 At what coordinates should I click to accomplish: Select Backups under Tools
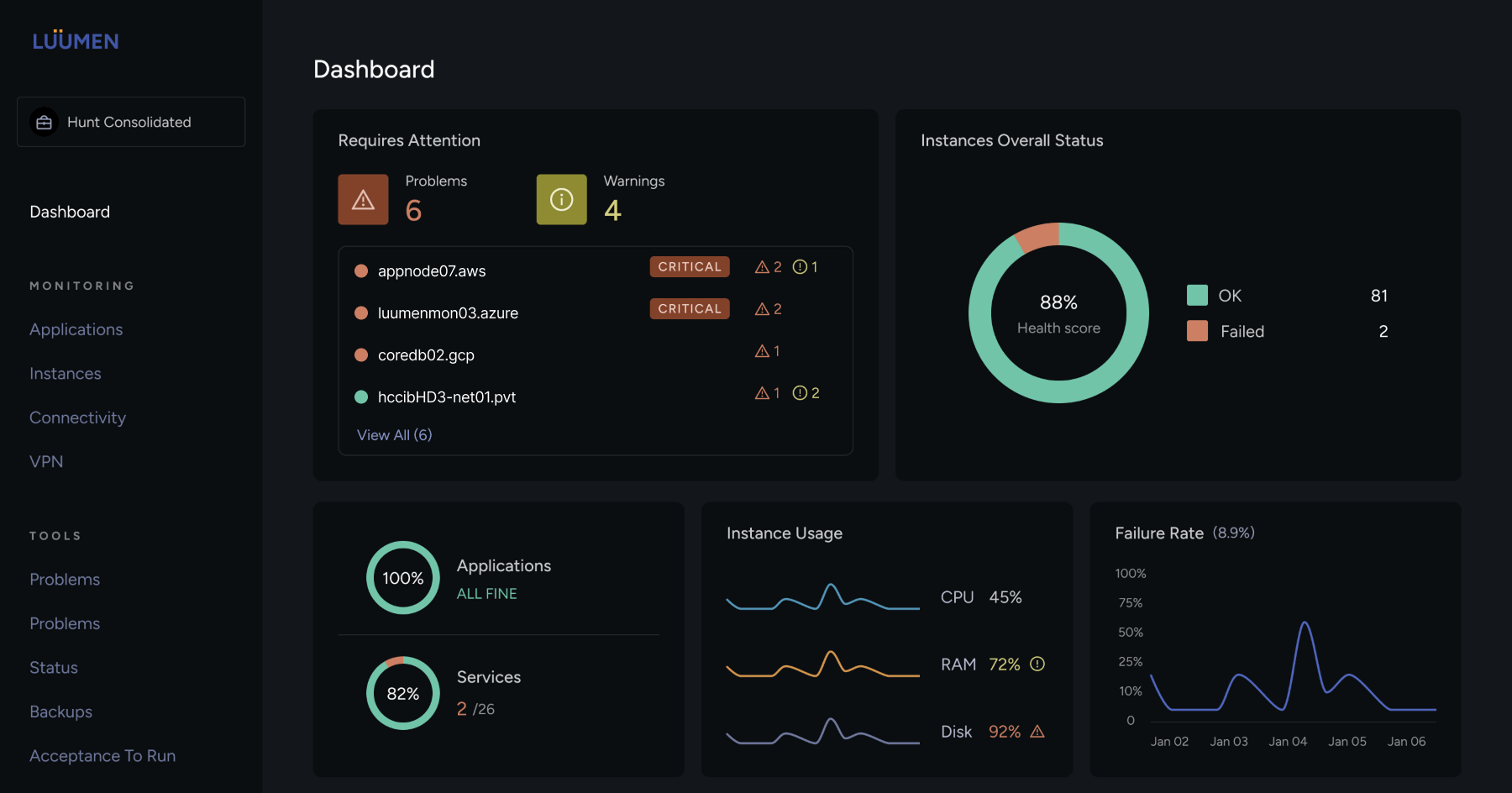pyautogui.click(x=61, y=712)
